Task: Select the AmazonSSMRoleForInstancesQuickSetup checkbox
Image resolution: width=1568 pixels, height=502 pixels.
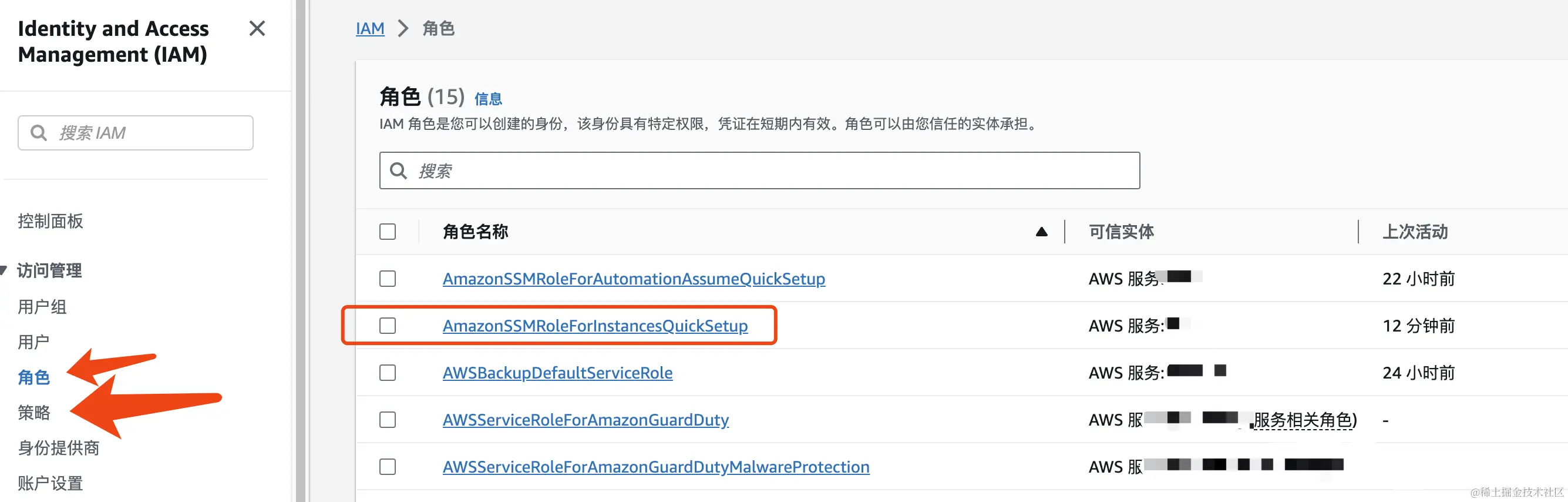Action: tap(387, 326)
